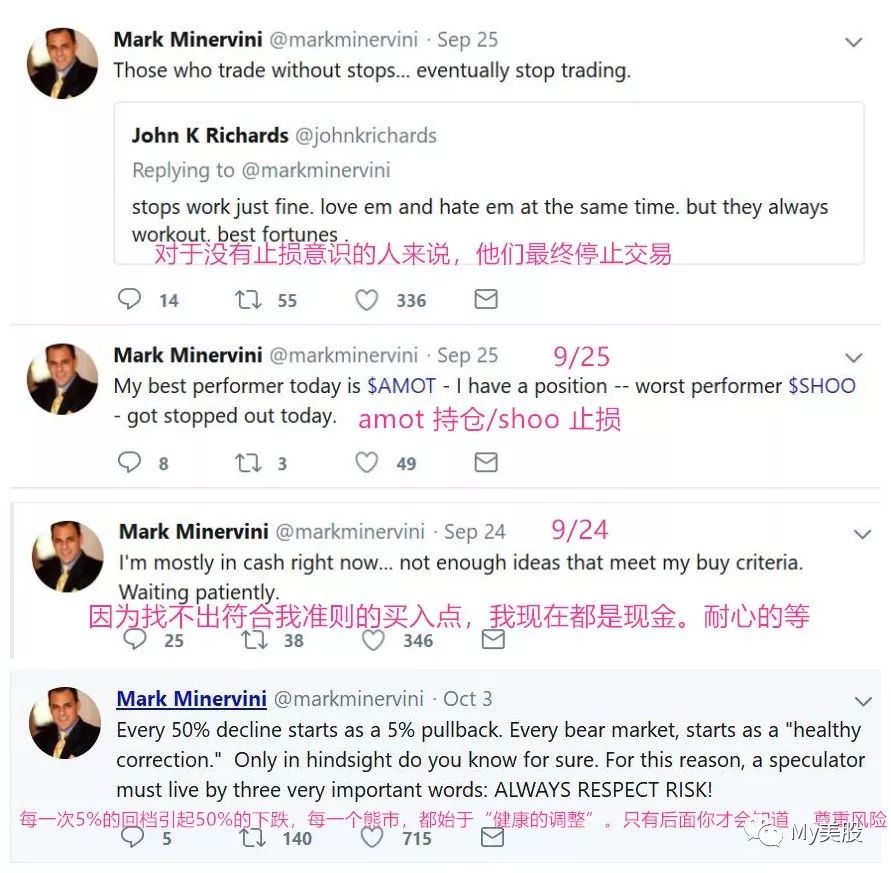Open the $SHOO cashtag link
The image size is (891, 873).
[822, 386]
